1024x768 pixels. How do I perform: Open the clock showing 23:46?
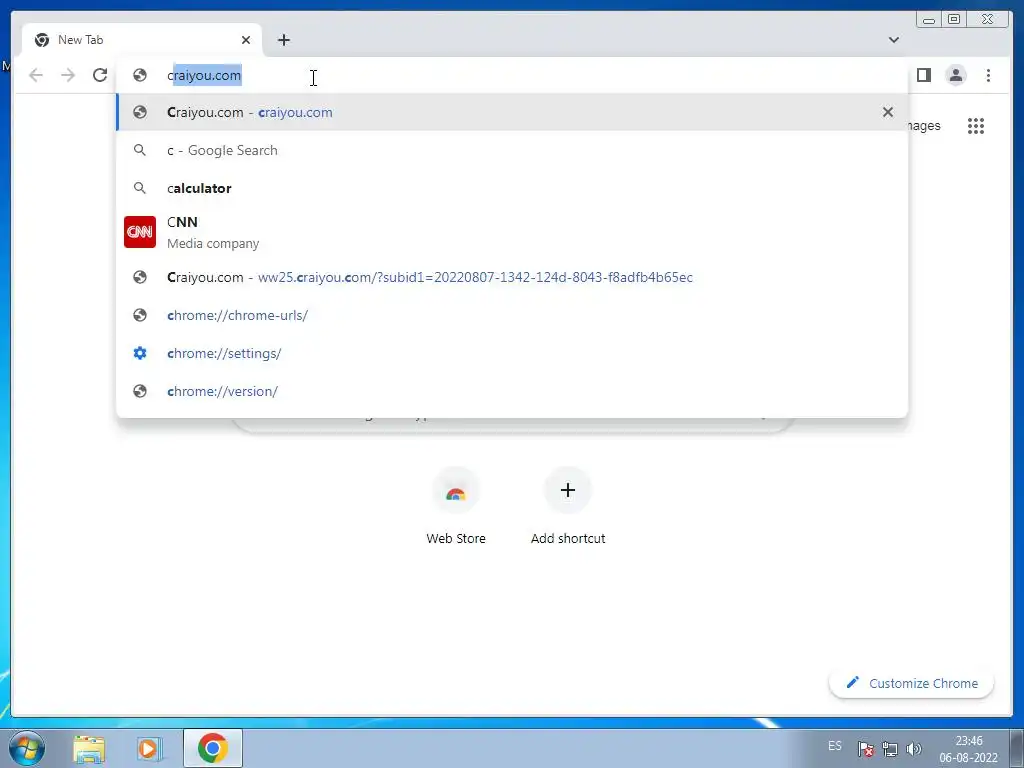pyautogui.click(x=968, y=749)
